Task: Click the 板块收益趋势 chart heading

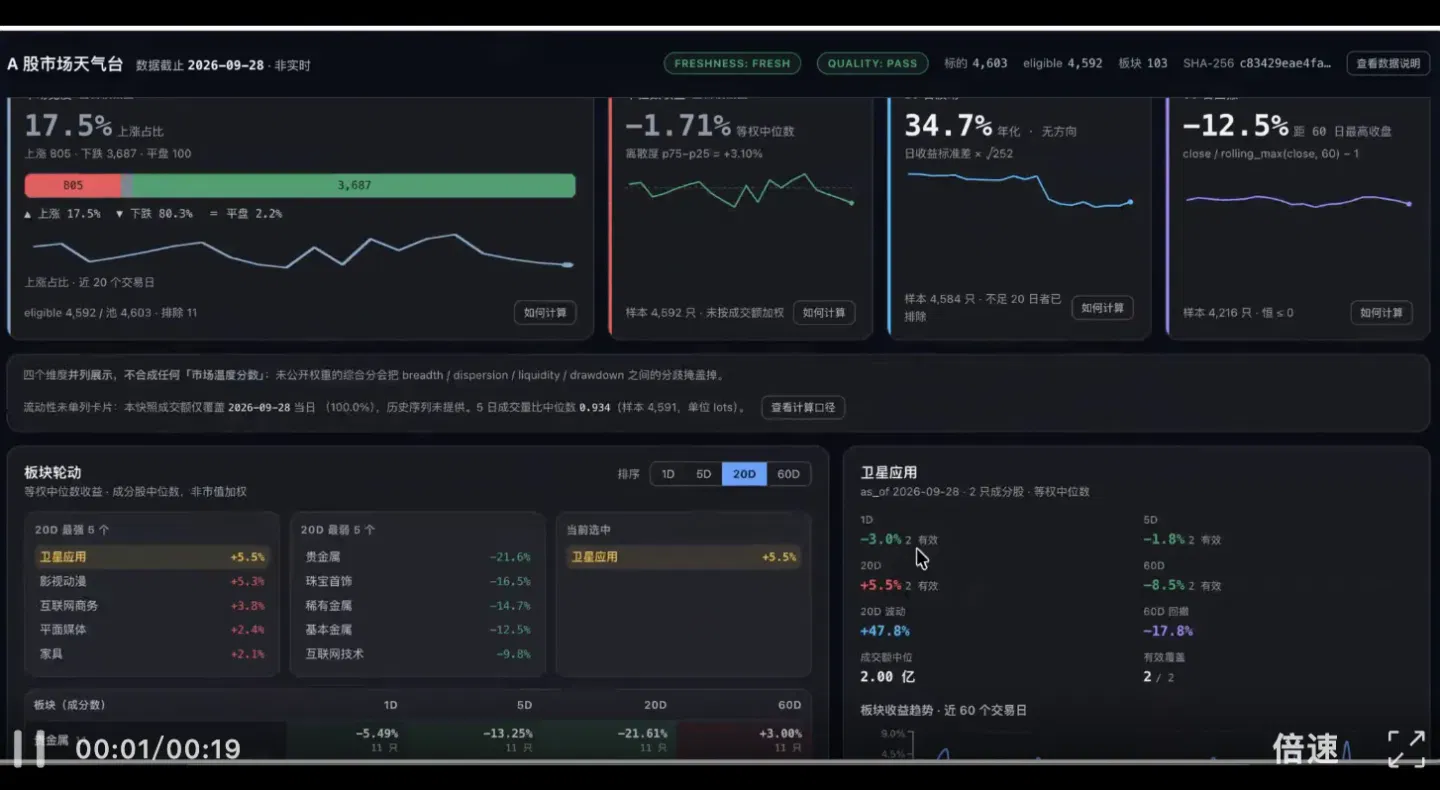Action: coord(943,710)
